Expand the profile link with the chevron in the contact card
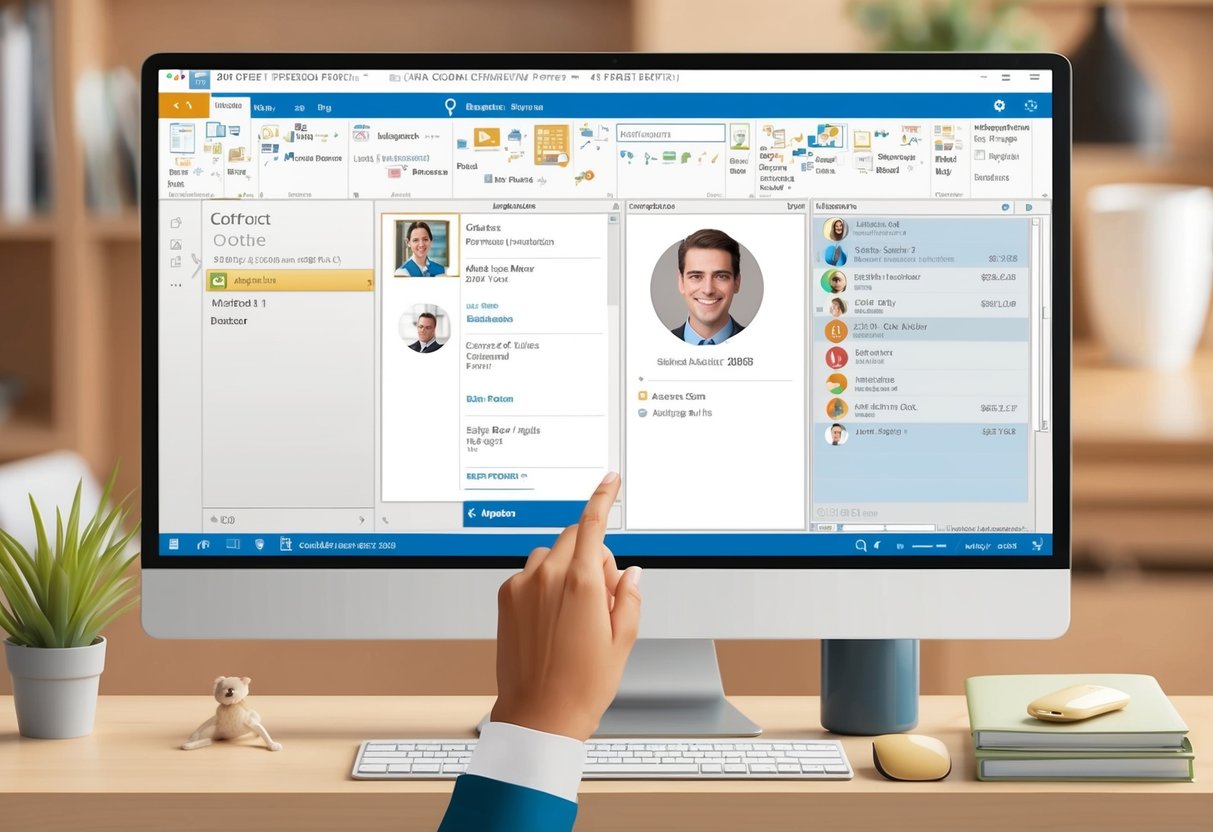 point(498,475)
